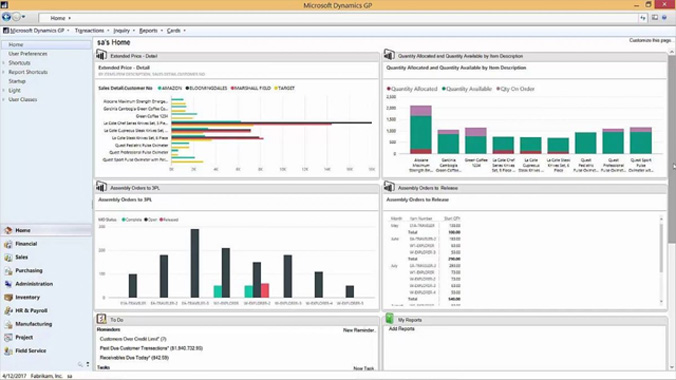Click the layout icon next to refresh
676x380 pixels.
[x=654, y=18]
